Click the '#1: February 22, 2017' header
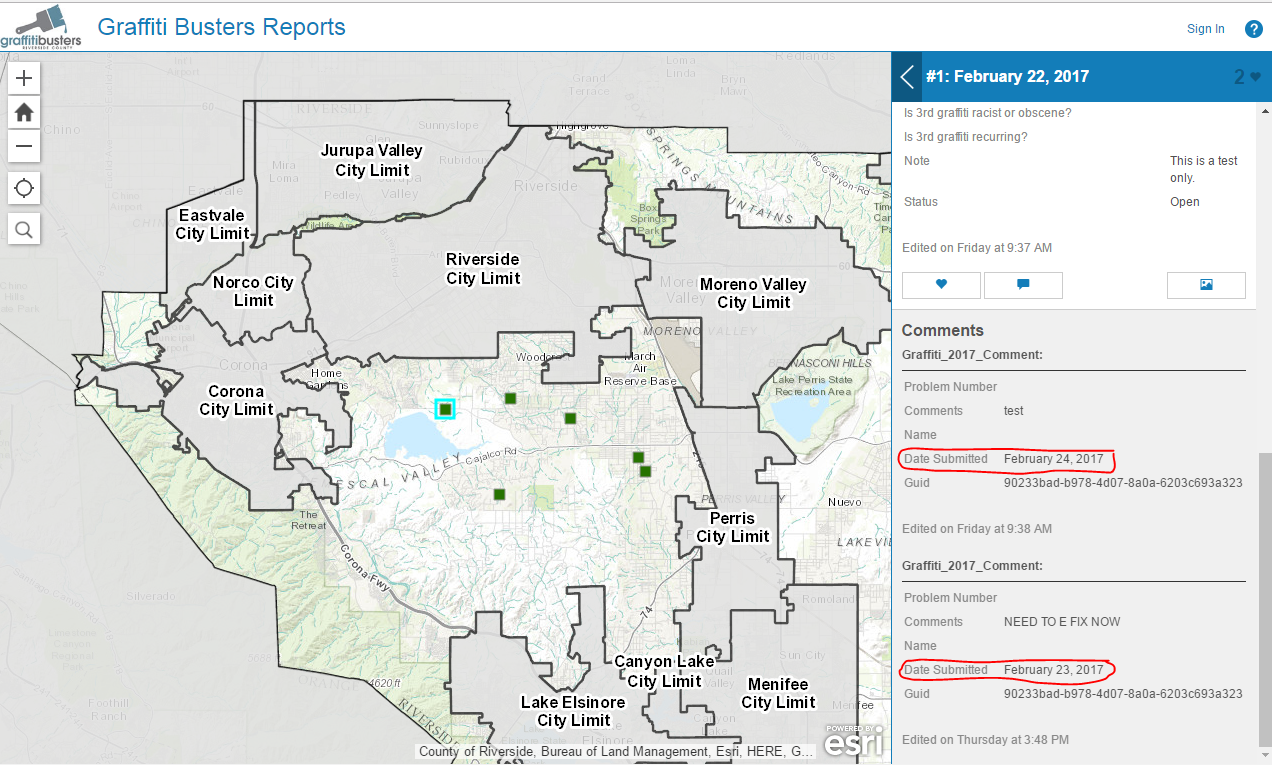This screenshot has width=1272, height=765. 1008,77
